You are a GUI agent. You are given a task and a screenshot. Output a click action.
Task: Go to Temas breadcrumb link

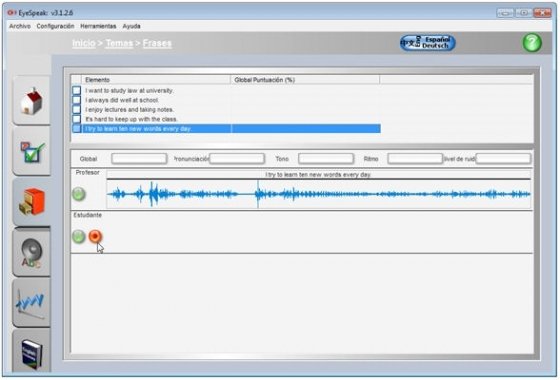(x=119, y=43)
